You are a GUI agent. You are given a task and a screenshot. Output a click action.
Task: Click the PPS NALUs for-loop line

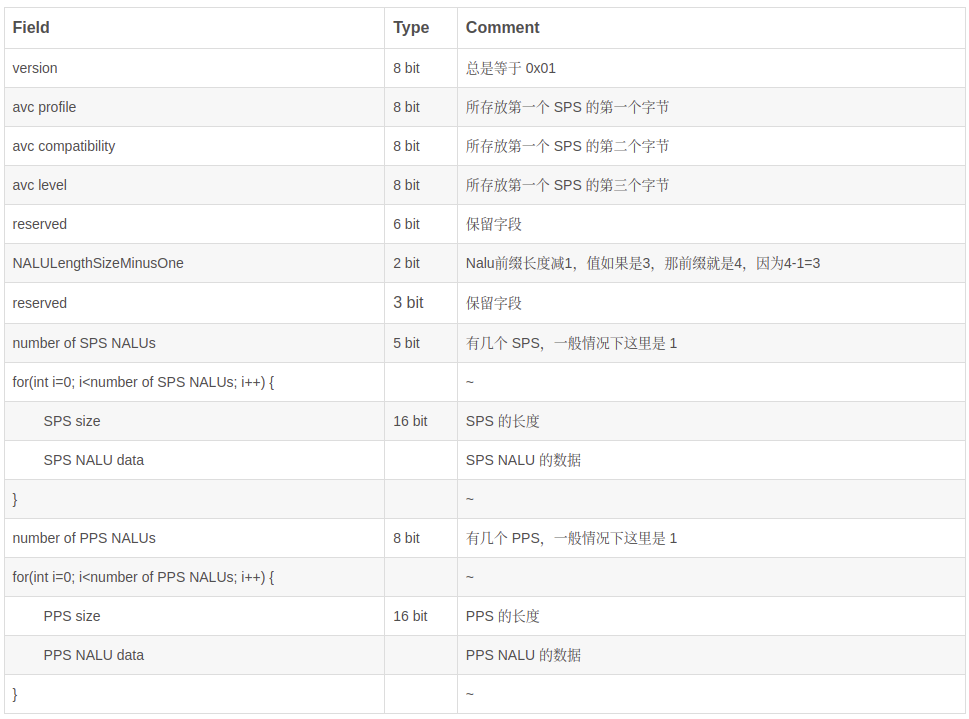pos(143,577)
